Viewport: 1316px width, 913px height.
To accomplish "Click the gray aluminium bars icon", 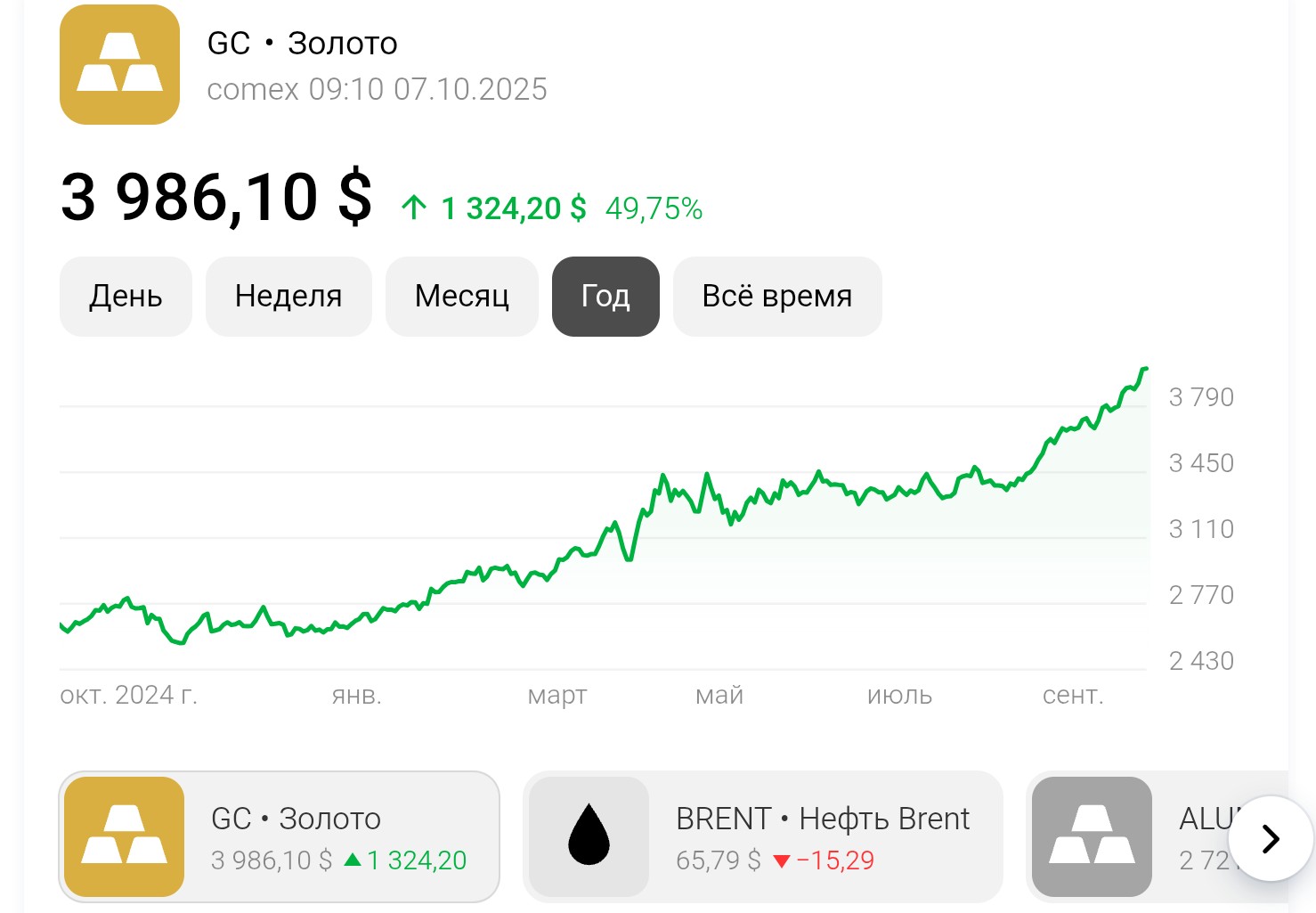I will (x=1092, y=836).
